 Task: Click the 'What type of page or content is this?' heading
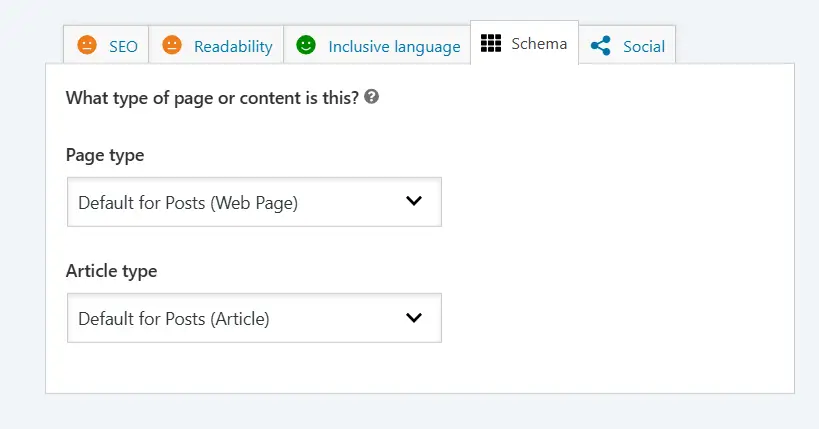212,98
